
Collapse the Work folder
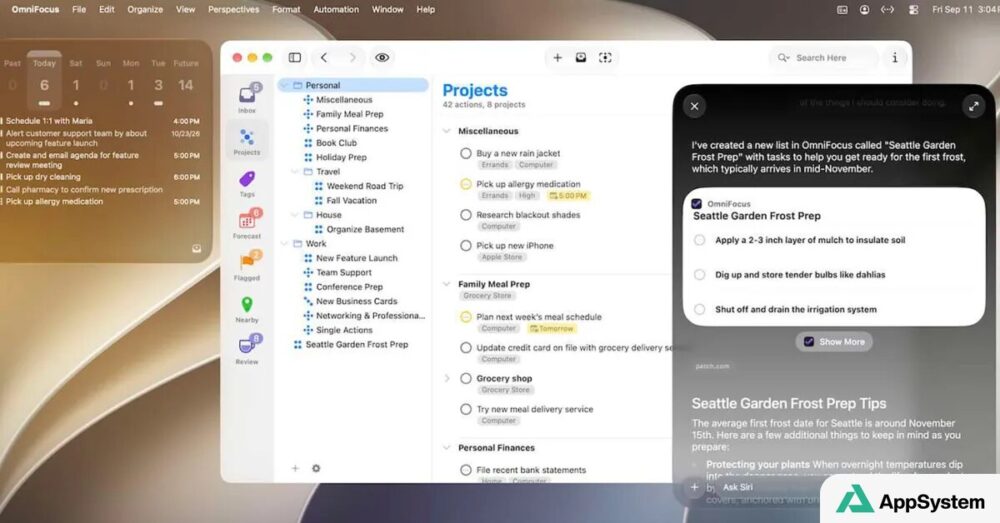coord(285,244)
